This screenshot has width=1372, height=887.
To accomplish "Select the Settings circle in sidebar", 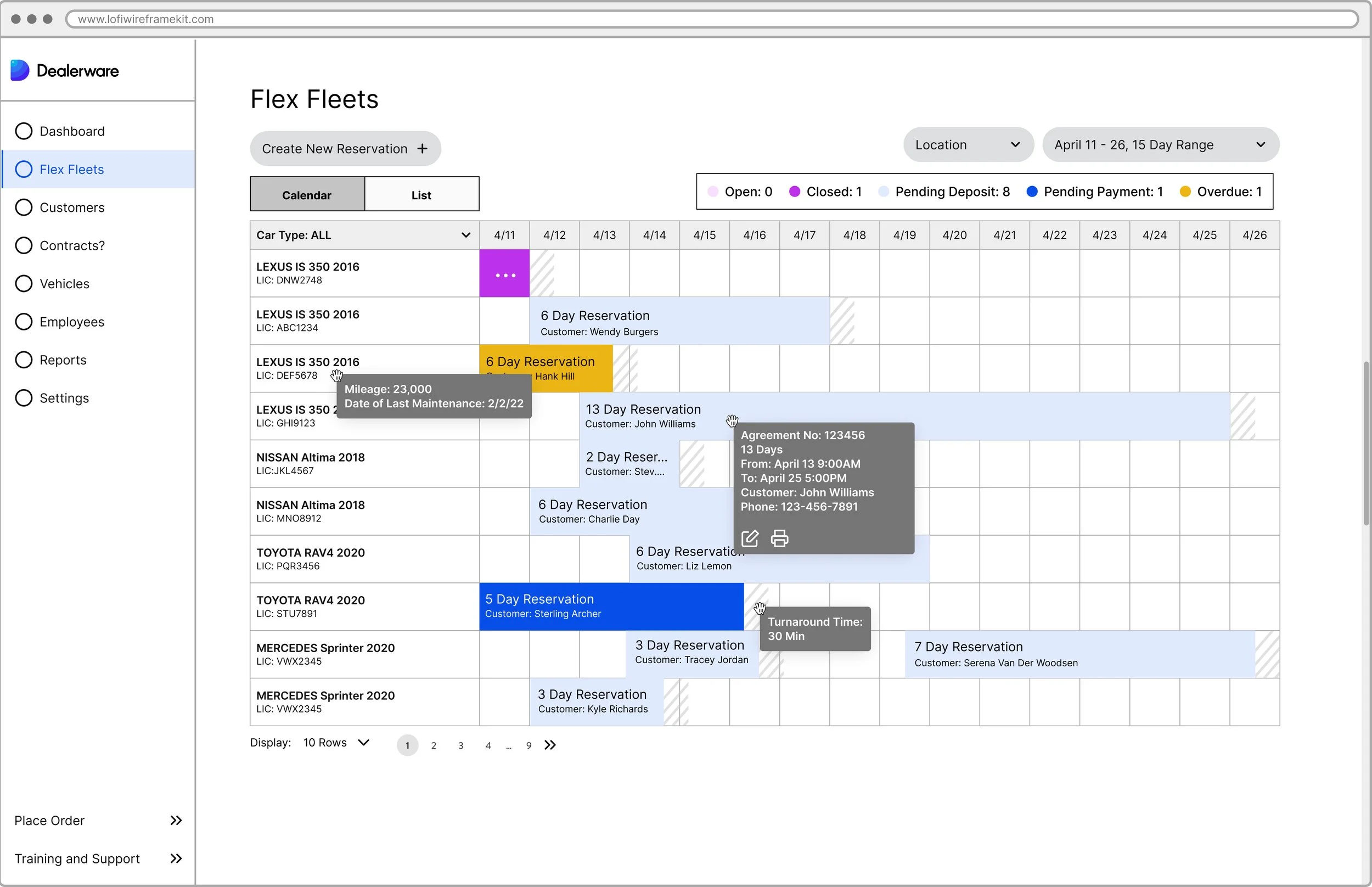I will [x=24, y=398].
